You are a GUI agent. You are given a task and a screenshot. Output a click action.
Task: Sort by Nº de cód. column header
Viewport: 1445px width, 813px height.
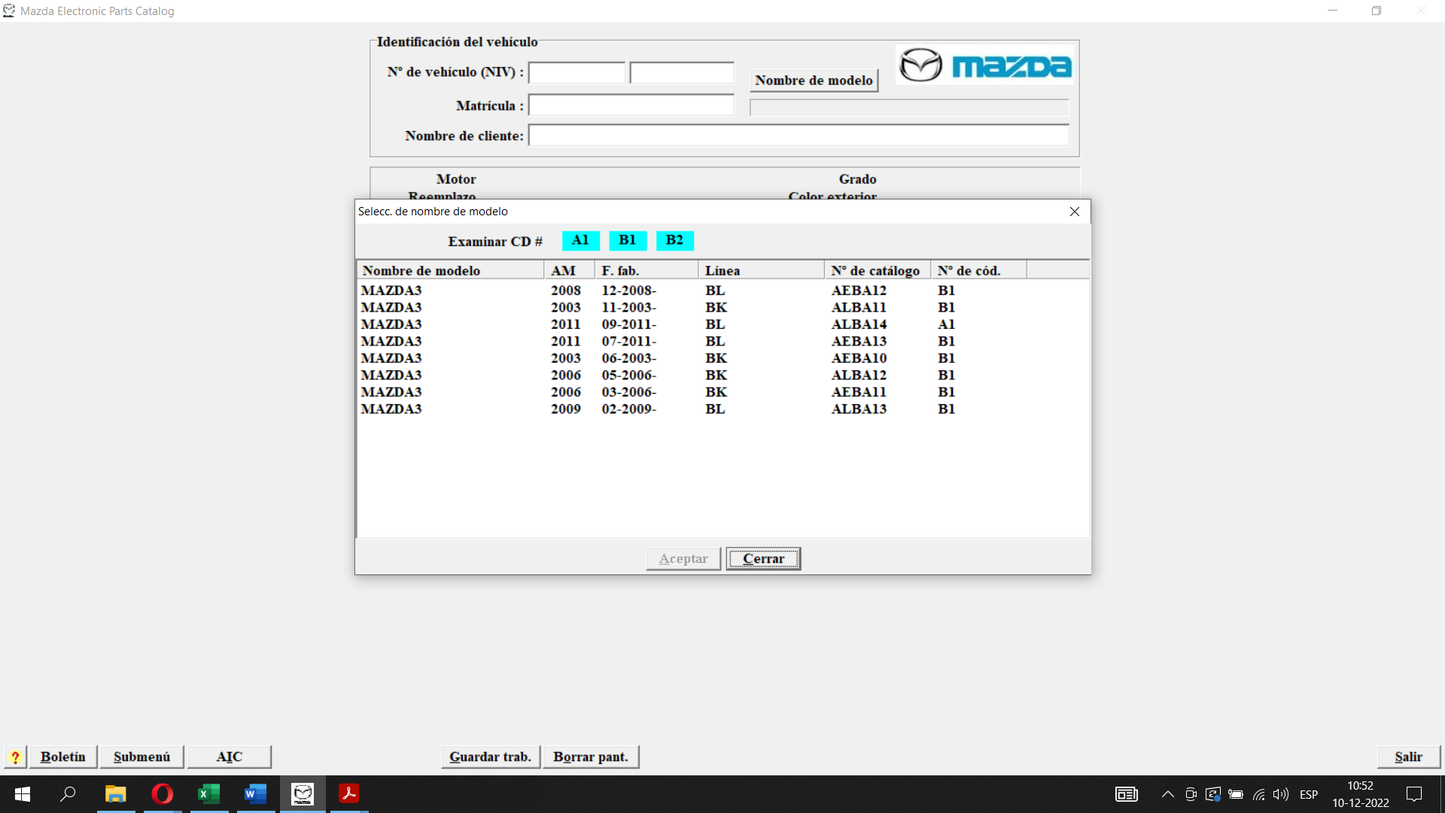pyautogui.click(x=978, y=270)
